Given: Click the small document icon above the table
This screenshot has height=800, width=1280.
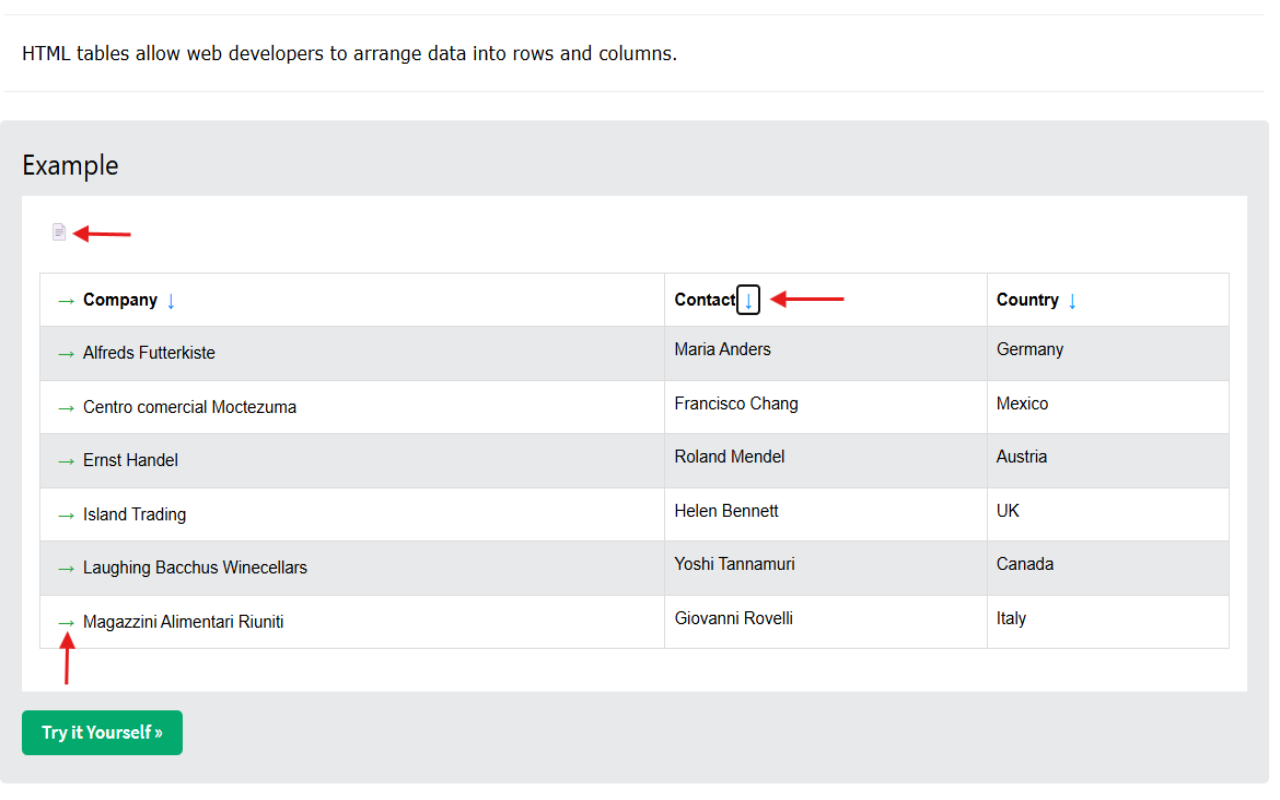Looking at the screenshot, I should coord(59,232).
